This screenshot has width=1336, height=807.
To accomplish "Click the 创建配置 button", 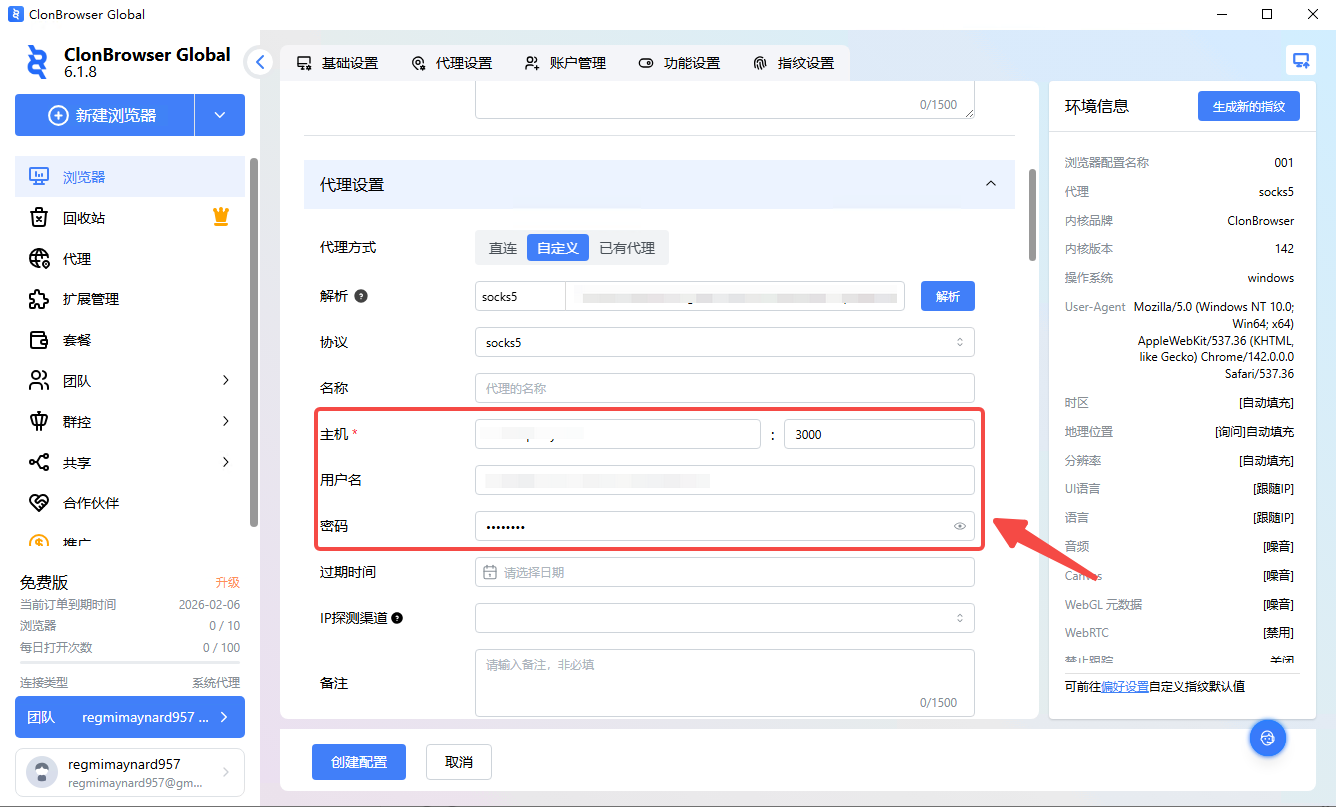I will 358,762.
